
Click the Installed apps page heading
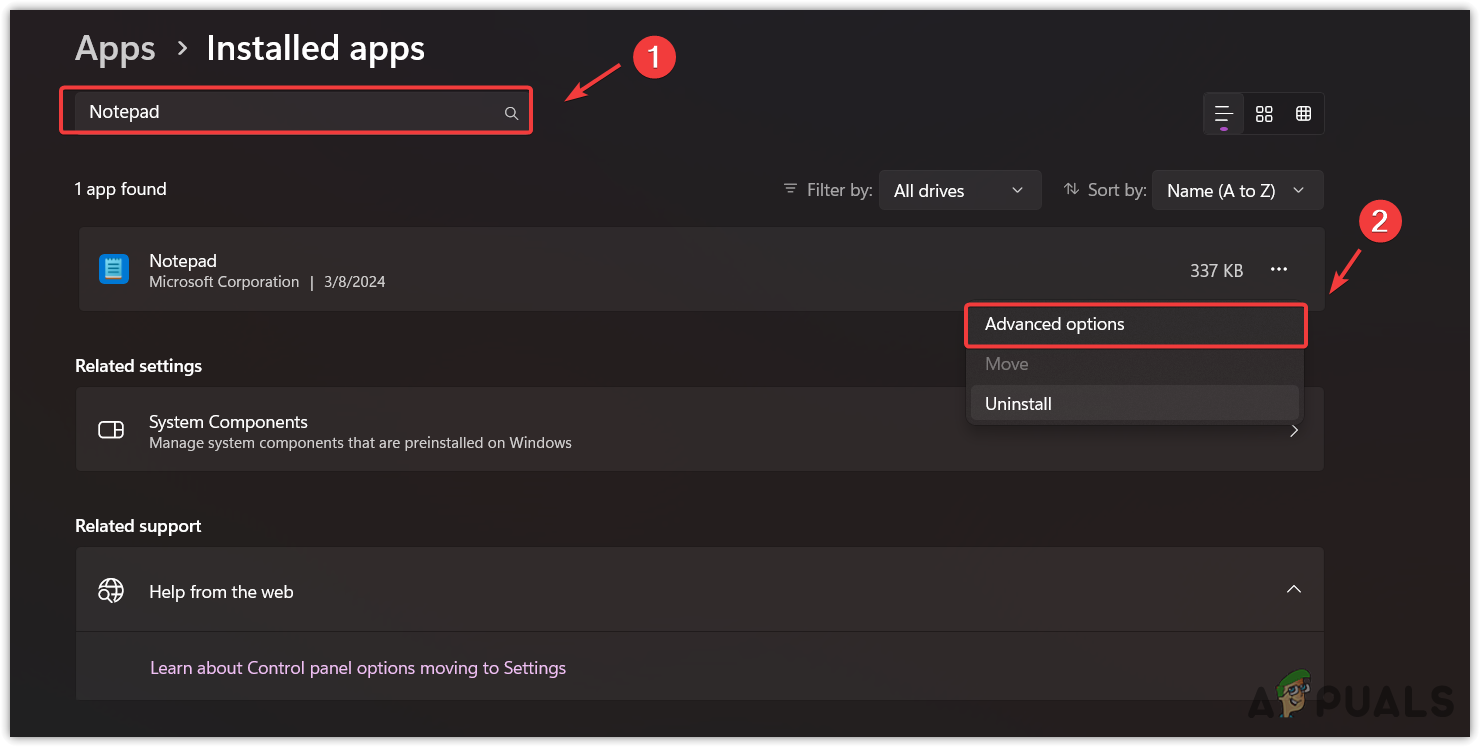pos(315,48)
